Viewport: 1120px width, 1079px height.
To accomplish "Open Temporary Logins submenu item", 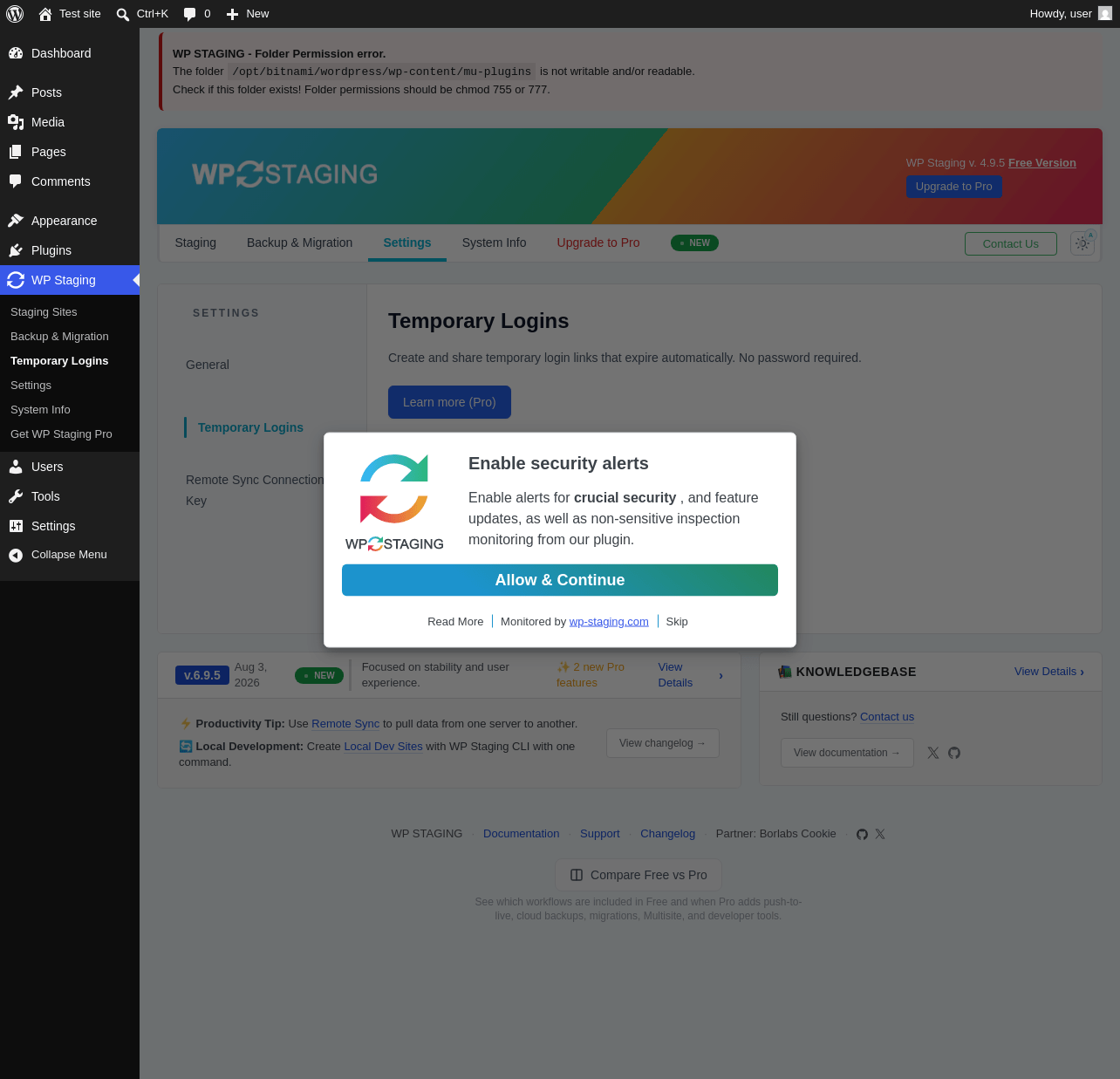I will [x=59, y=361].
